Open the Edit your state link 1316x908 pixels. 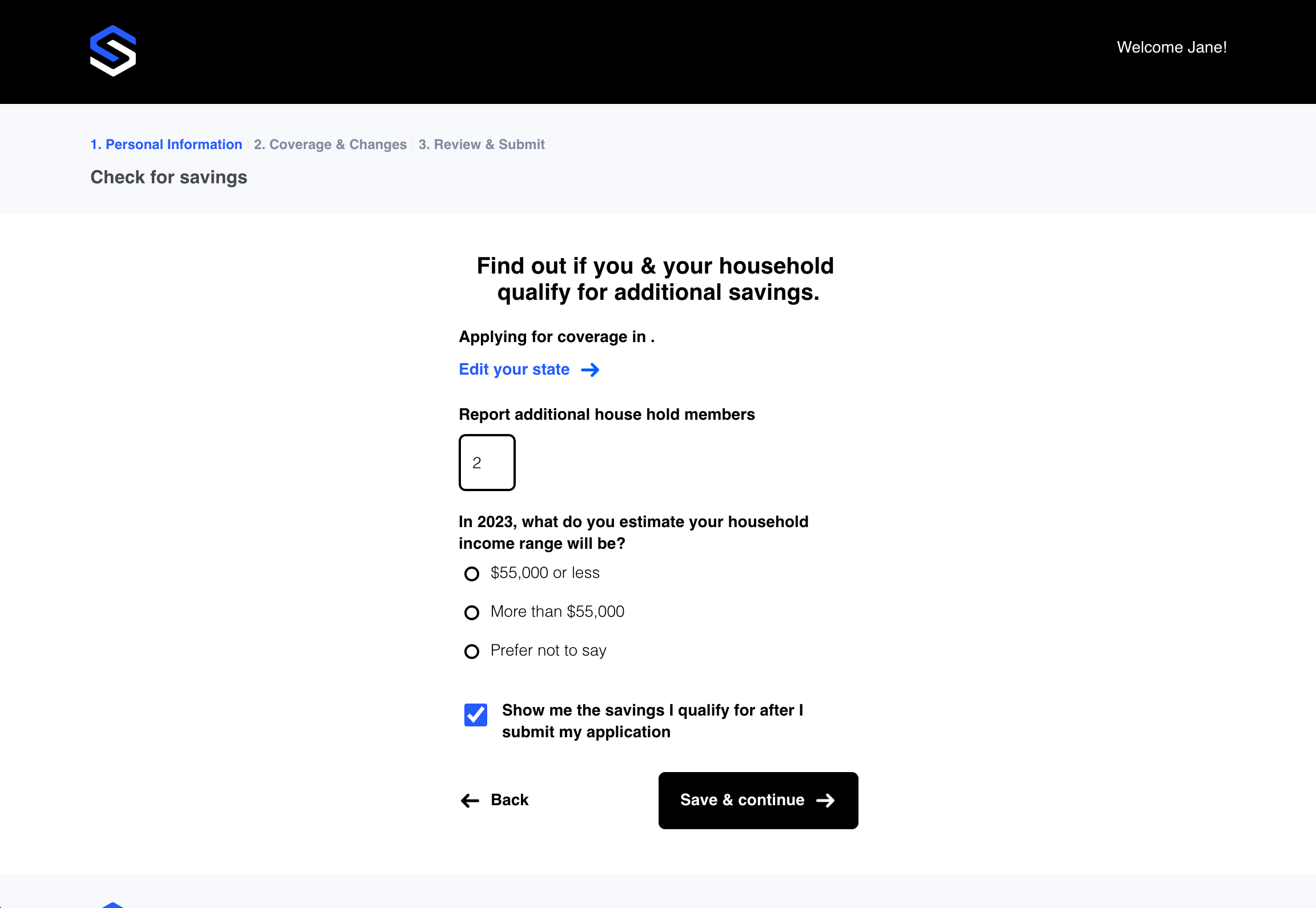(x=513, y=369)
